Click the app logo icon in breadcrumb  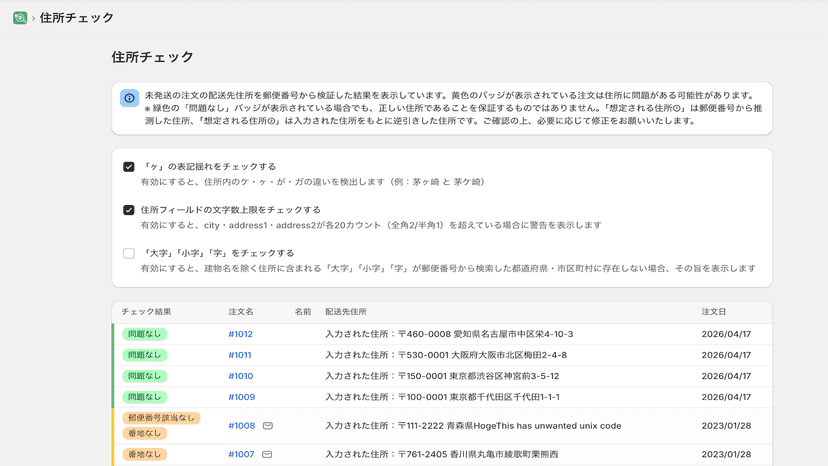click(x=20, y=18)
